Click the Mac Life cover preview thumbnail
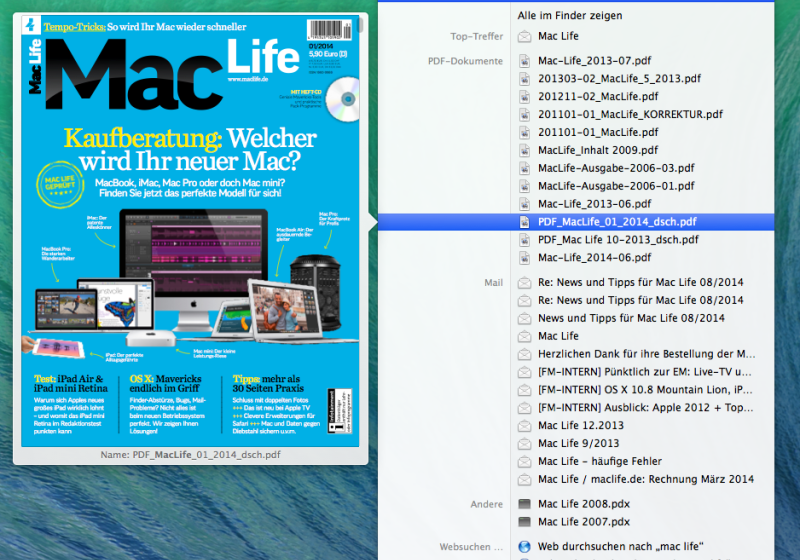This screenshot has height=560, width=800. [190, 231]
